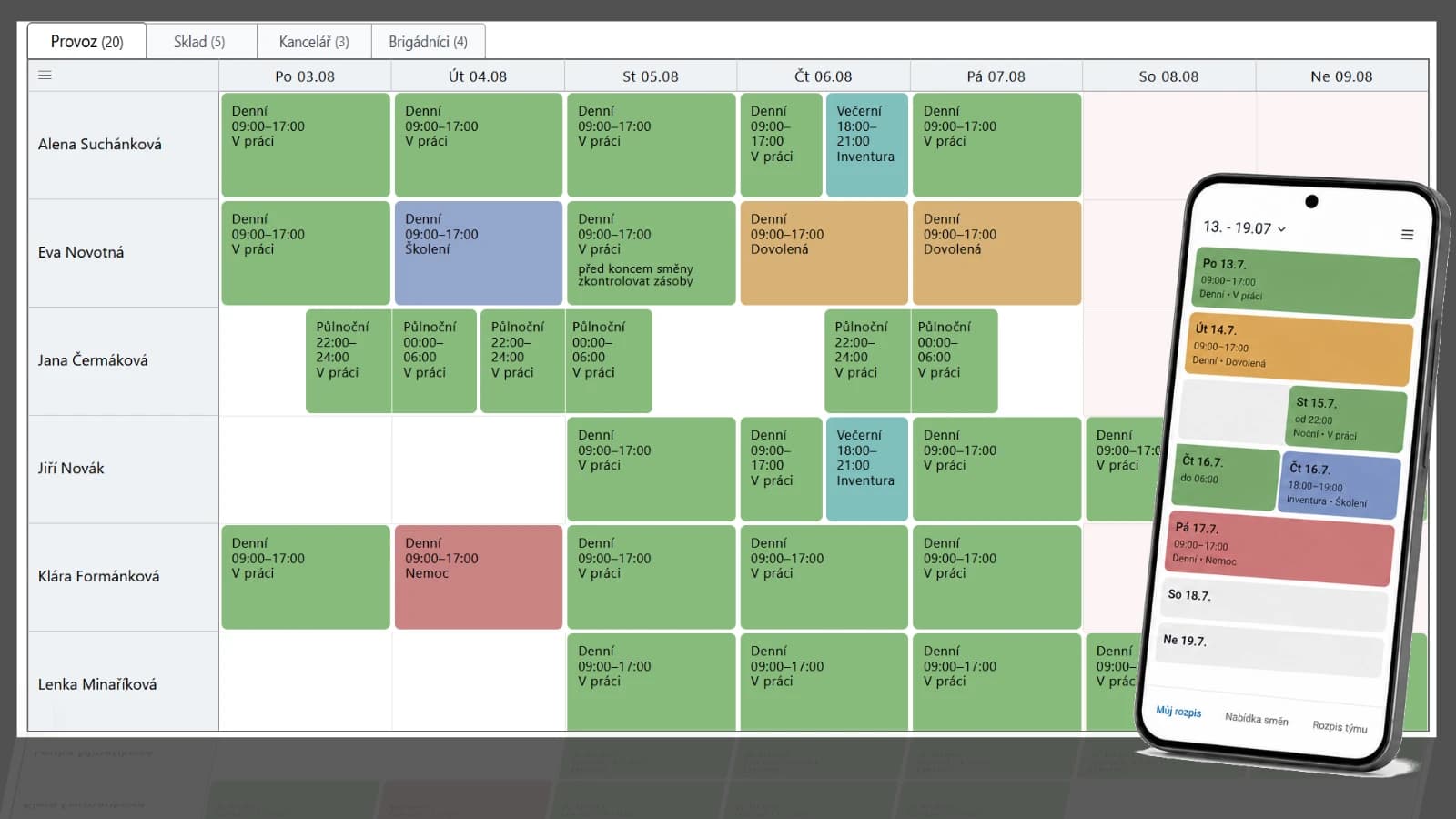Click Jiří Novák's Večerní Inventura shift

[x=866, y=469]
